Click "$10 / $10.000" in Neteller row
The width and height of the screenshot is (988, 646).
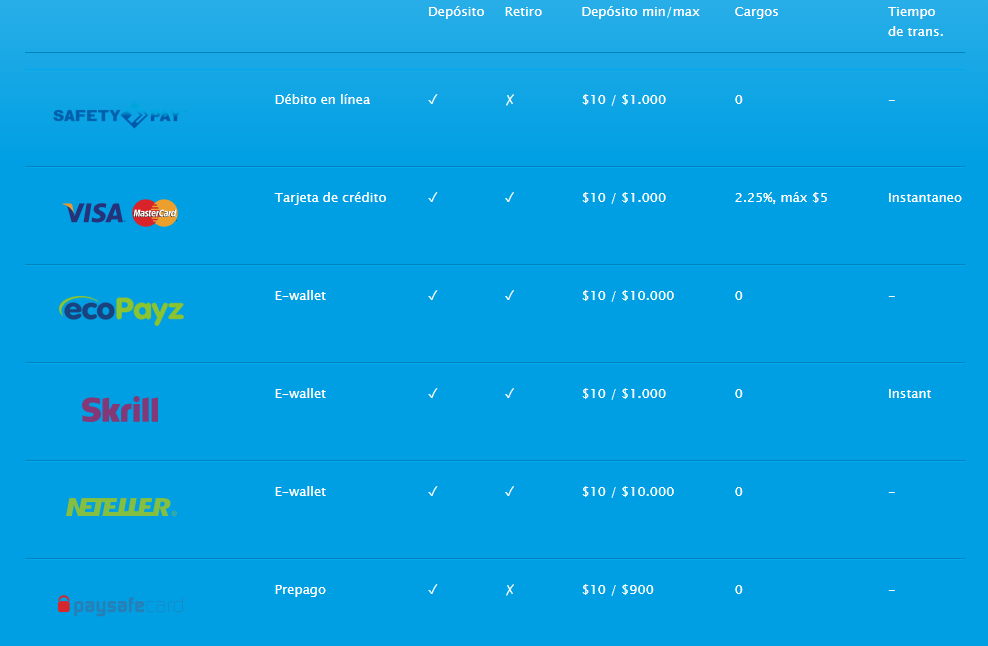[628, 491]
